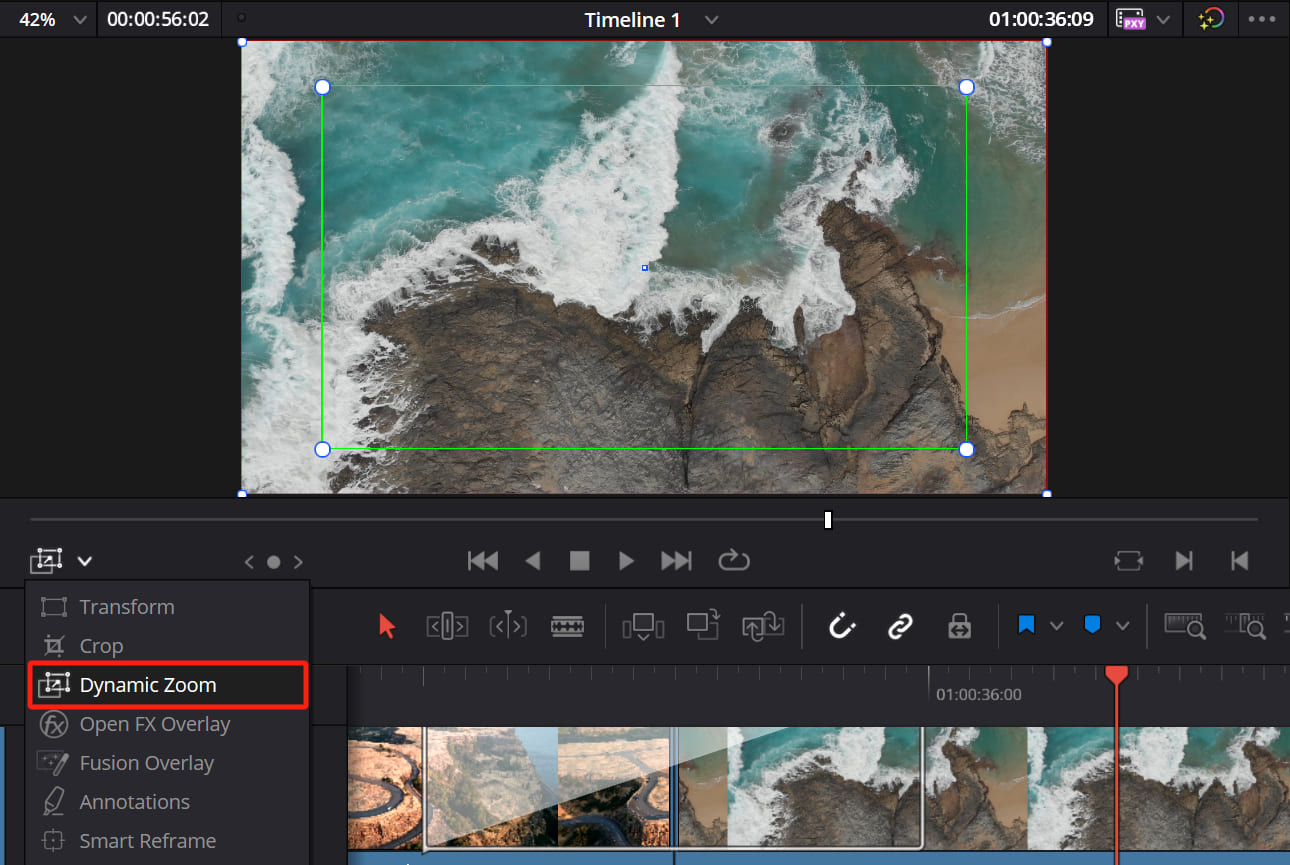Toggle the Position Lock icon
1290x865 pixels.
pyautogui.click(x=959, y=626)
